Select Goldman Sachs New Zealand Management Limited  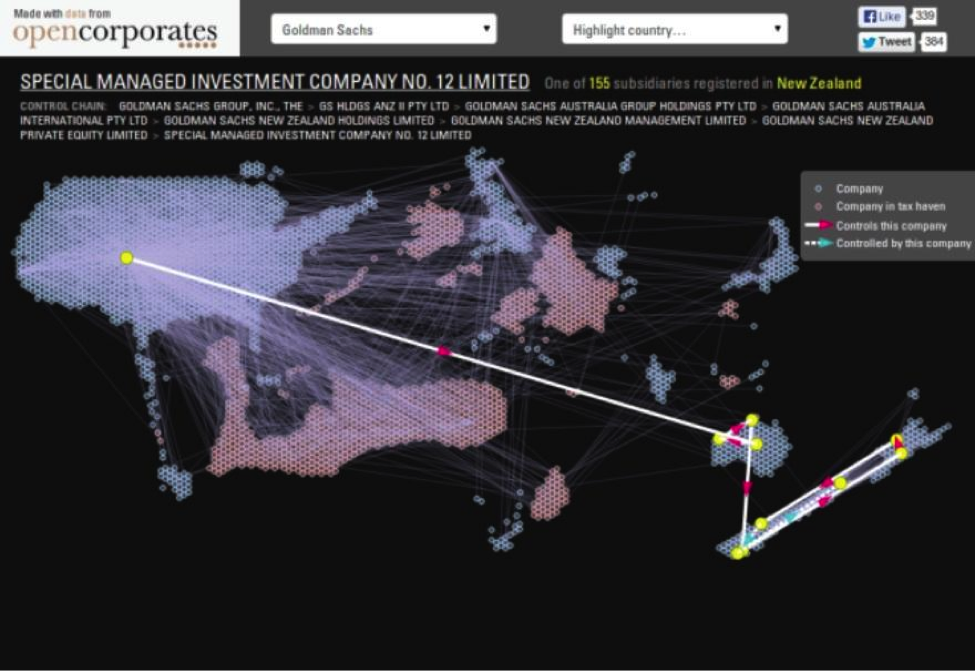point(598,121)
